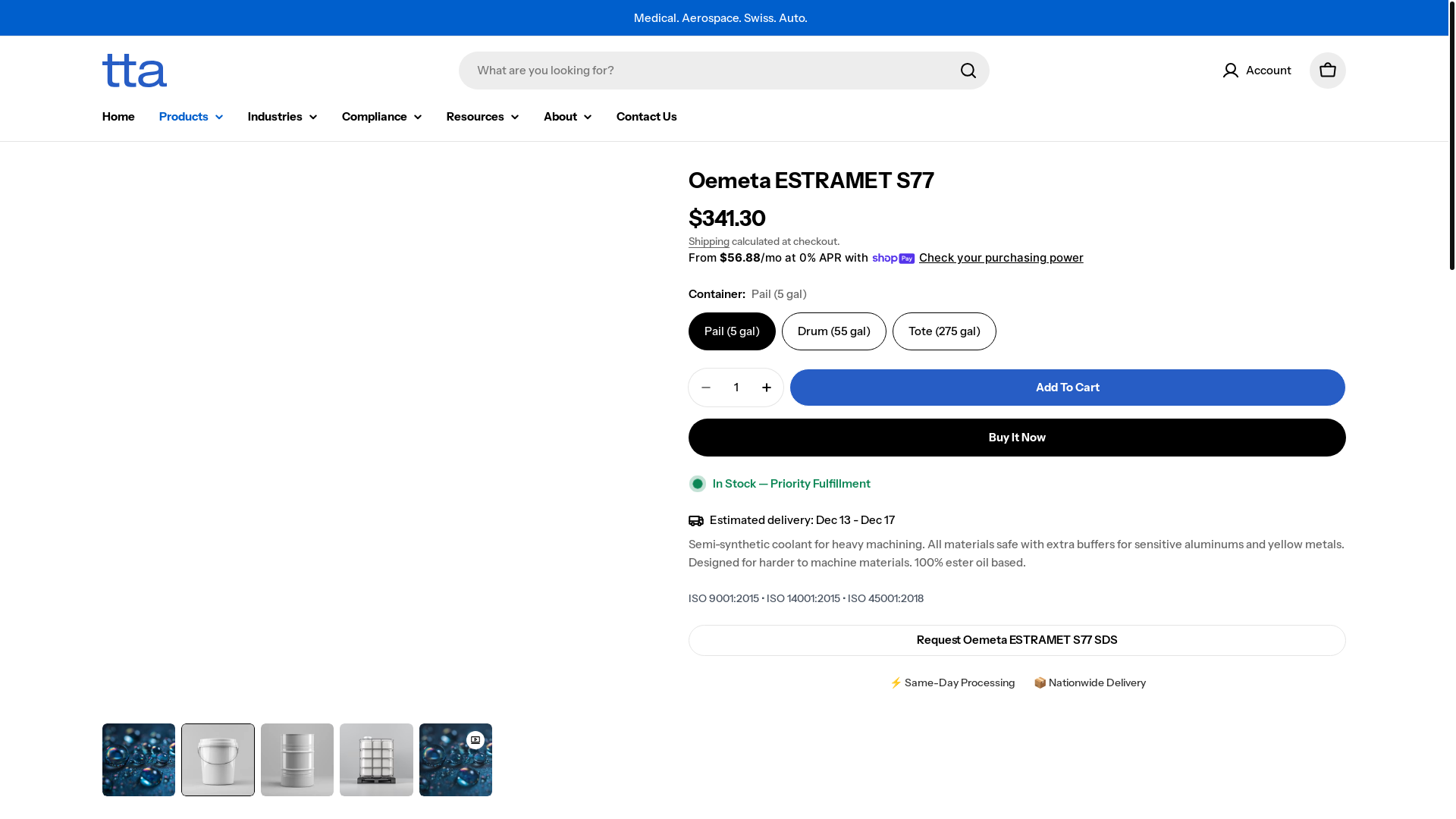Show the IBC tote thumbnail
Viewport: 1456px width, 819px height.
click(x=376, y=760)
